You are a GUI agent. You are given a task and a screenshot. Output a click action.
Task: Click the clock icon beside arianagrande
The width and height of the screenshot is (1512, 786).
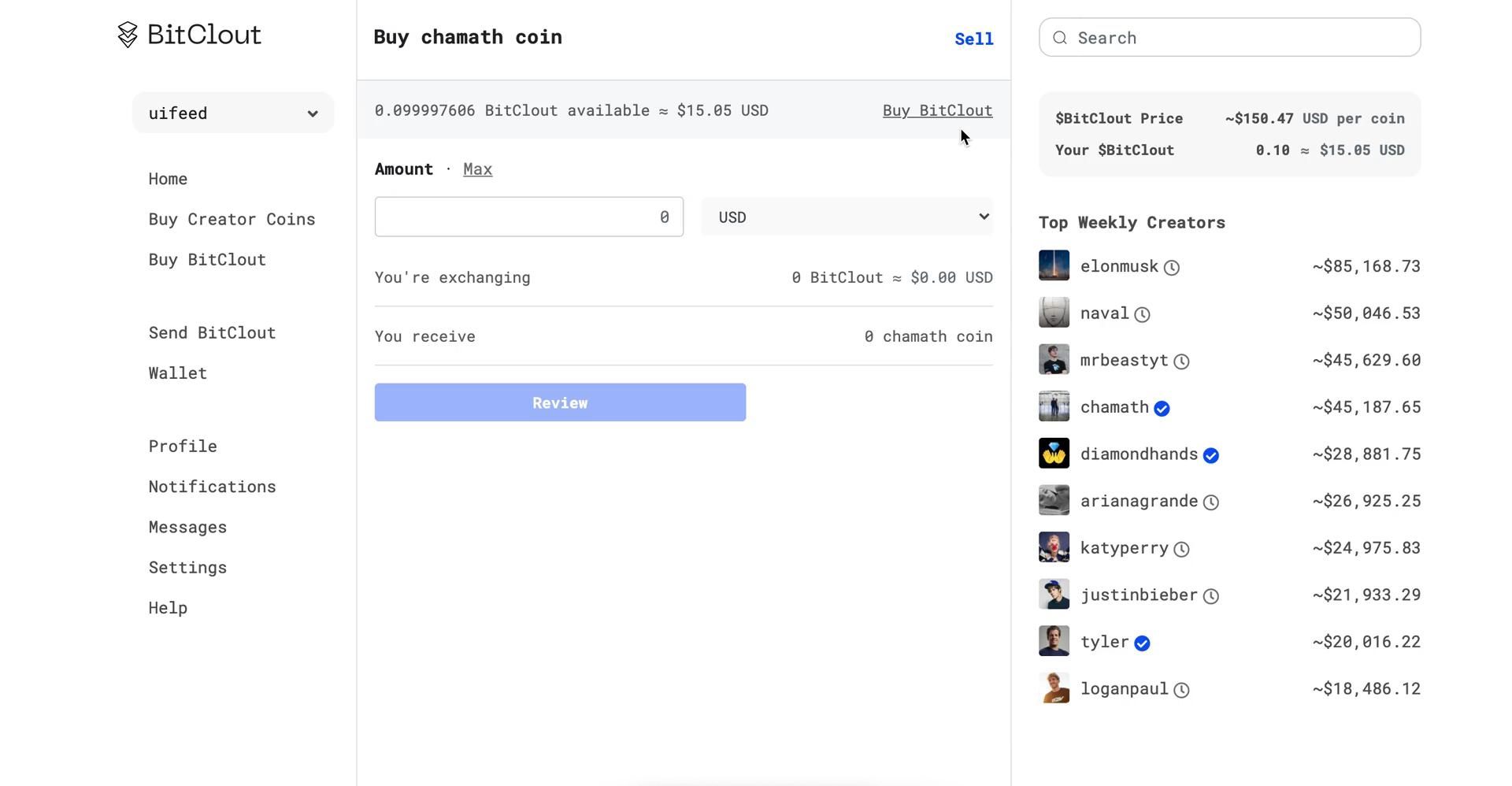[1211, 502]
